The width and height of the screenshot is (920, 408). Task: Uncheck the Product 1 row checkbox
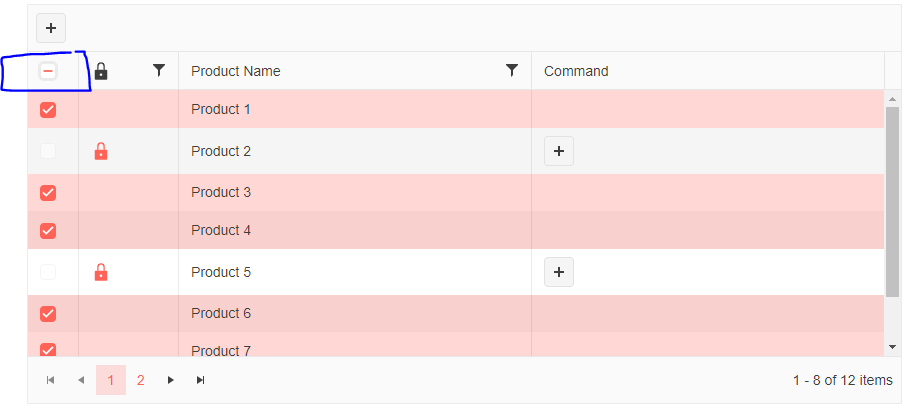coord(48,109)
